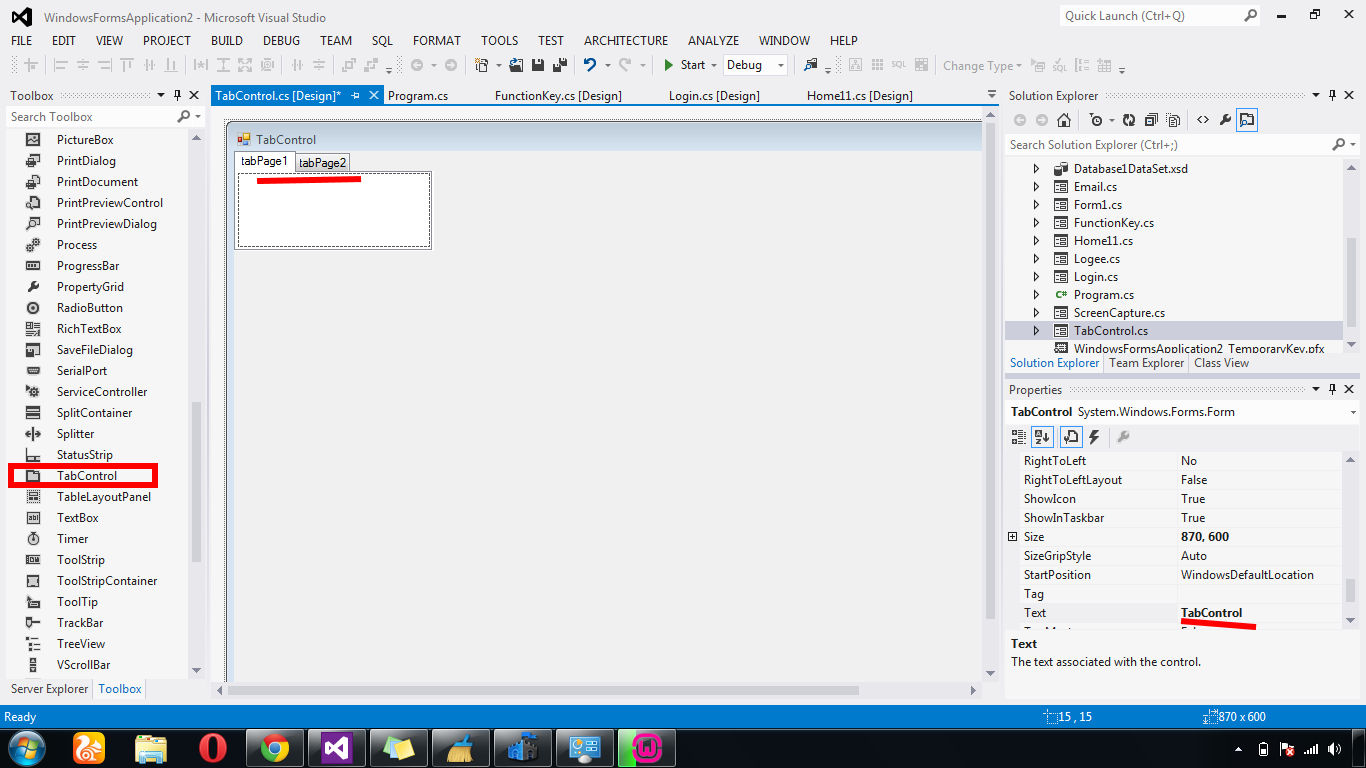Image resolution: width=1366 pixels, height=768 pixels.
Task: Click View Code icon in Solution Explorer
Action: point(1203,121)
